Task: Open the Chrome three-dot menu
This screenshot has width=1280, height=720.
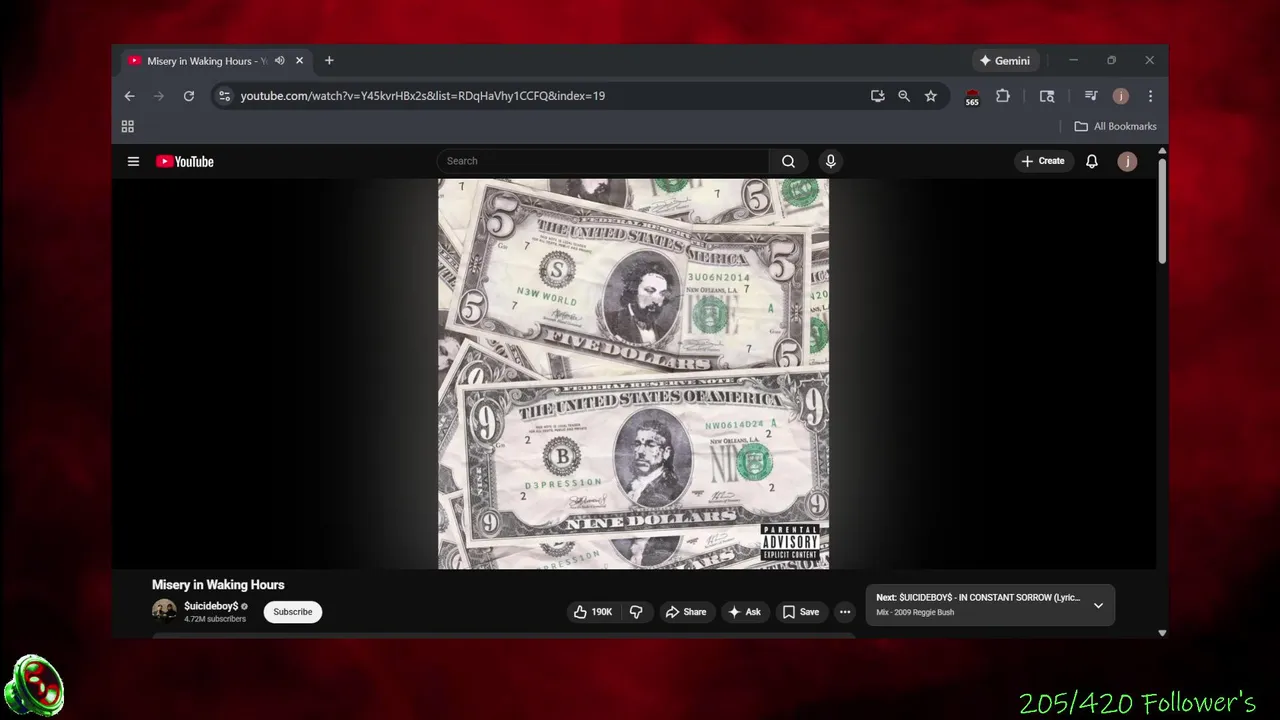Action: coord(1150,96)
